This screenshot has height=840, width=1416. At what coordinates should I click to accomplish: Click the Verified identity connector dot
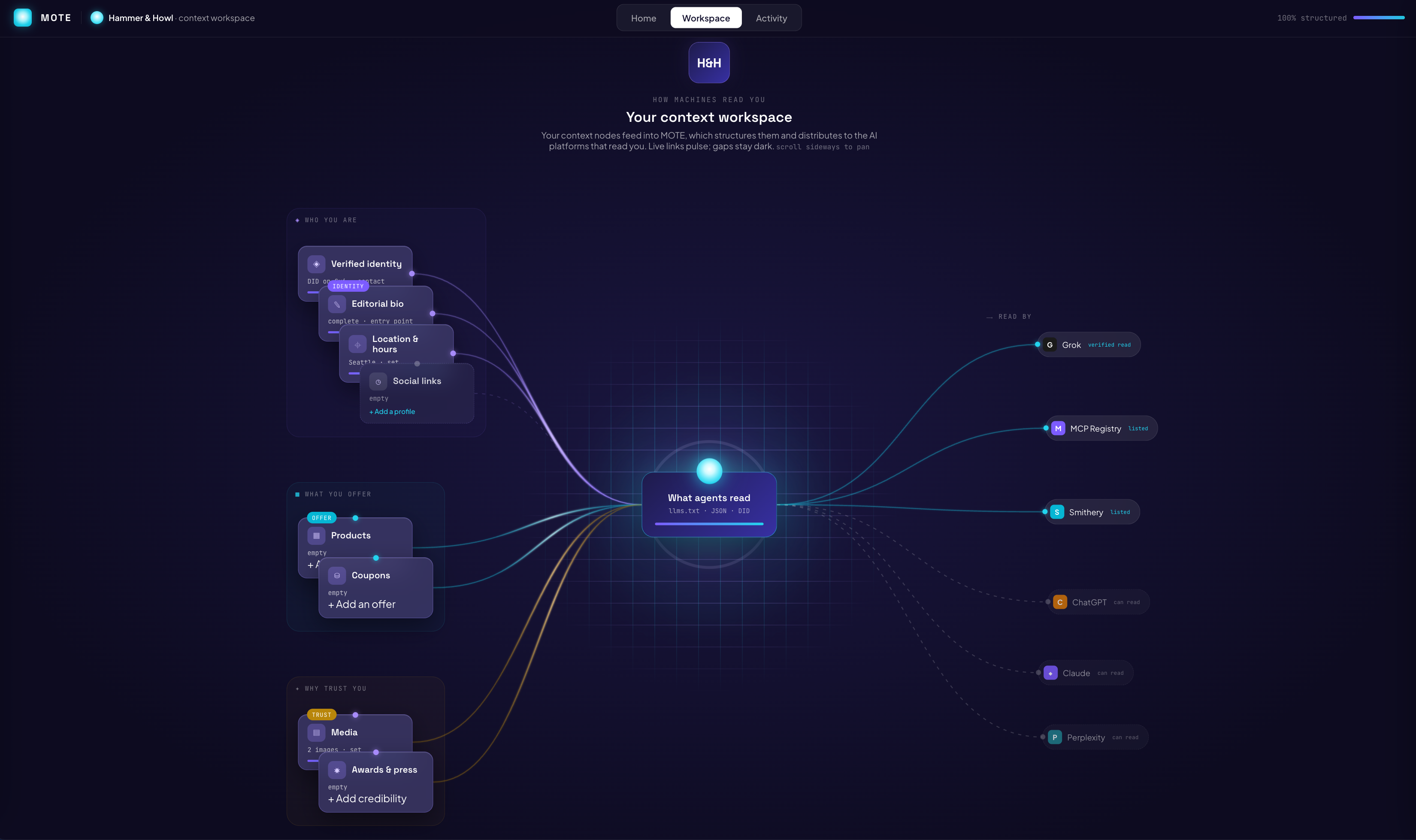(x=411, y=274)
